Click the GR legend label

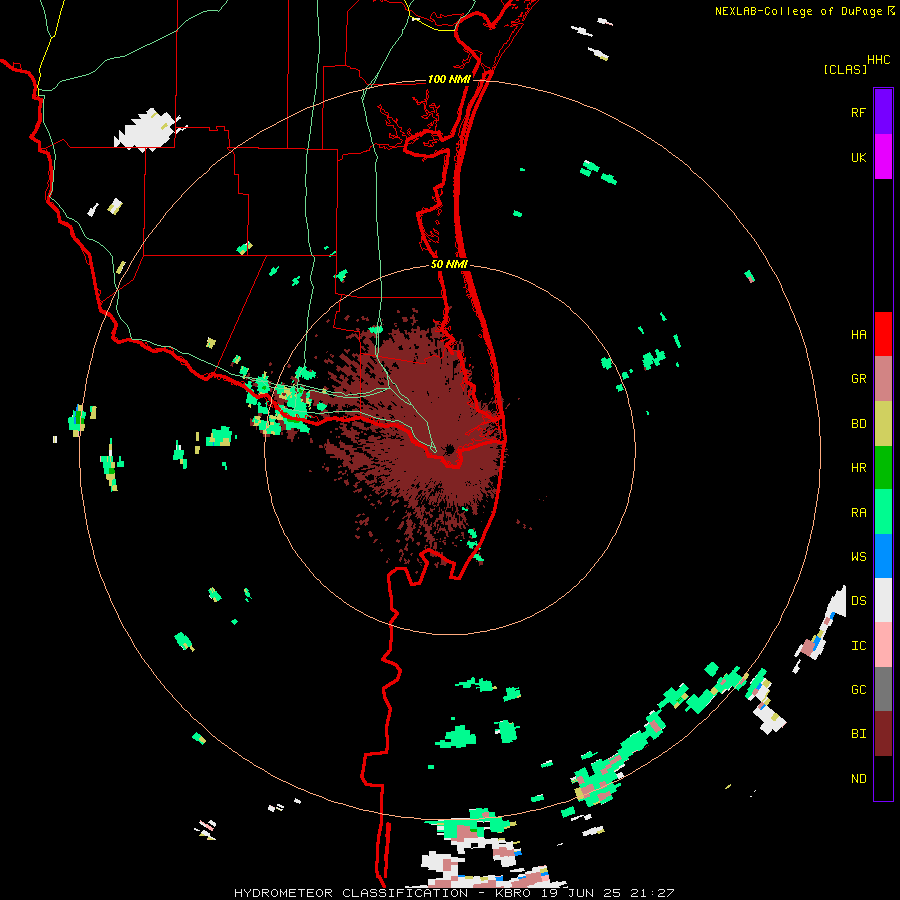tap(858, 379)
